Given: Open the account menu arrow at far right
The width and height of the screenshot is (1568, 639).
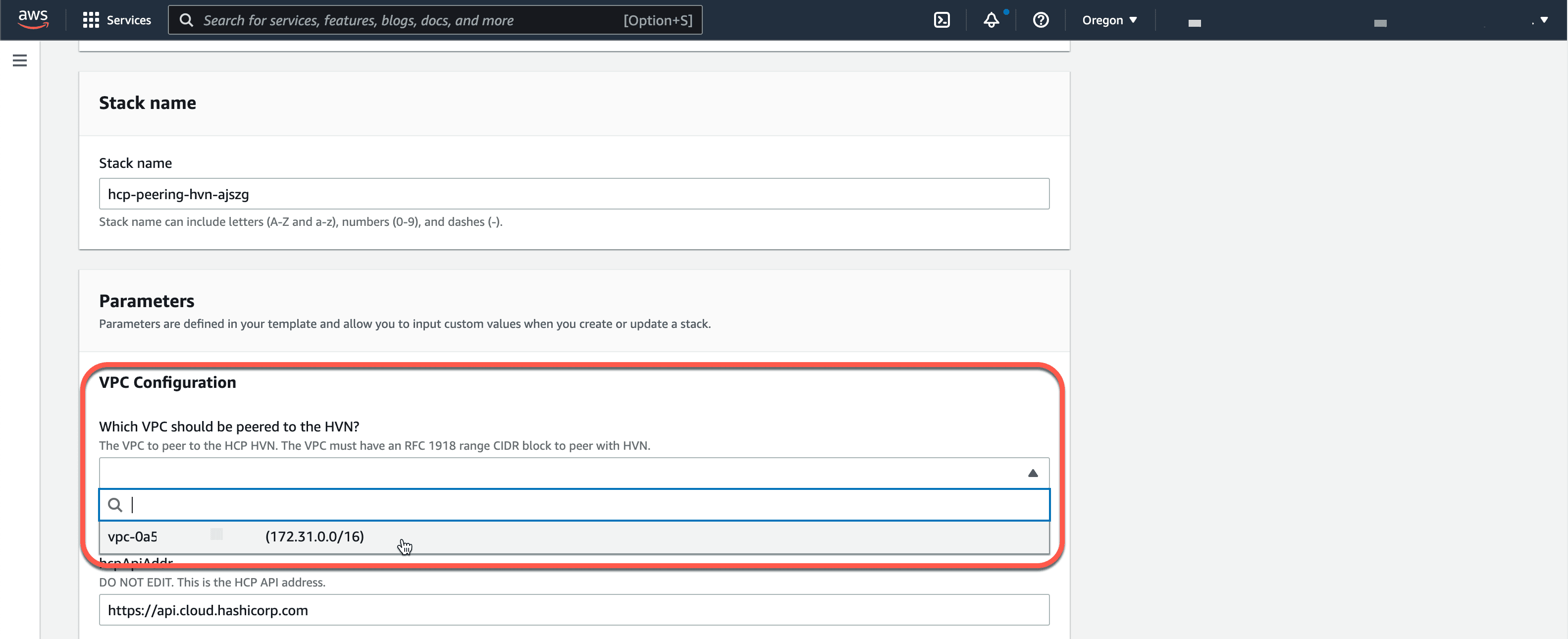Looking at the screenshot, I should [x=1544, y=20].
